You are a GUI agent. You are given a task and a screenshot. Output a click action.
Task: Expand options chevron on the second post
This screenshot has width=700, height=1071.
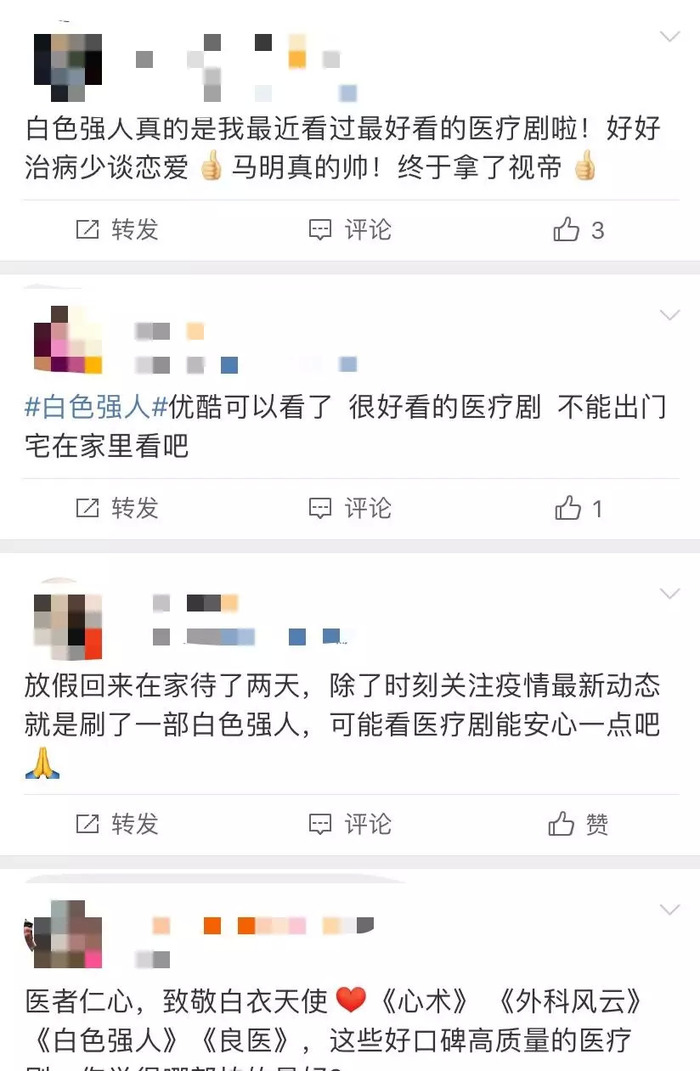(x=670, y=315)
